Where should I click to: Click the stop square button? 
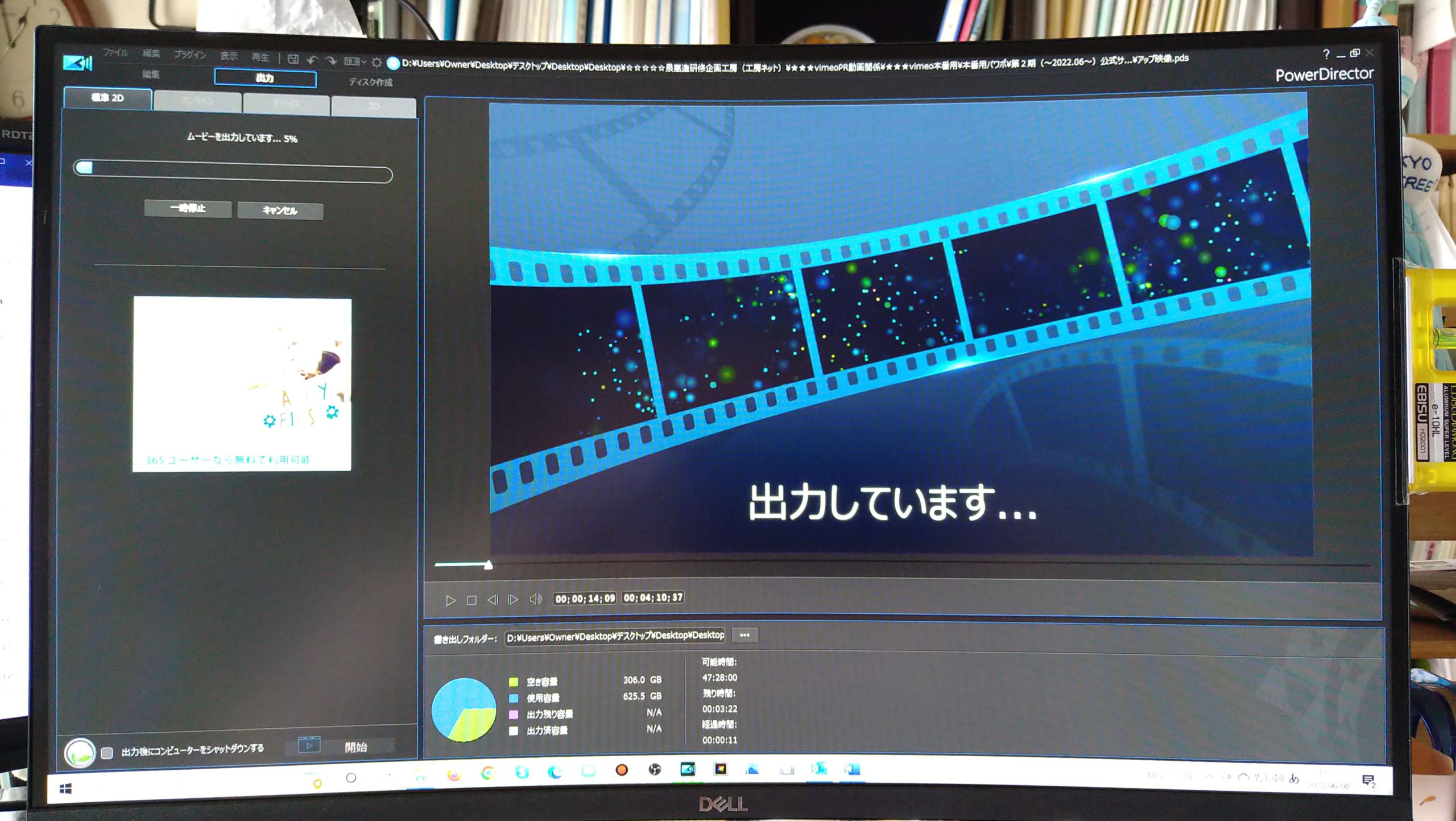coord(471,600)
